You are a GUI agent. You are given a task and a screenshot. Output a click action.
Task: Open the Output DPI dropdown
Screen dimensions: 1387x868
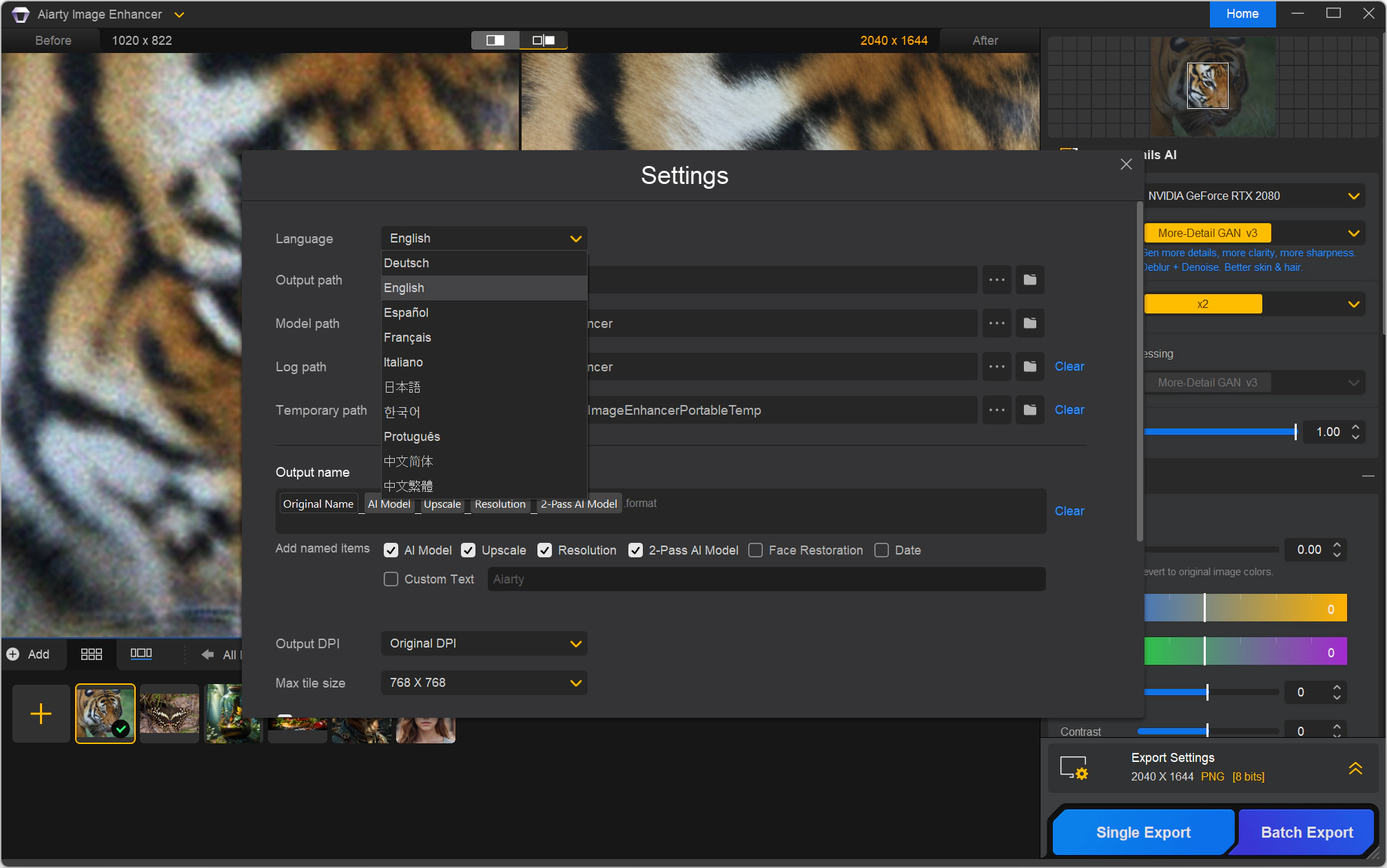point(484,643)
